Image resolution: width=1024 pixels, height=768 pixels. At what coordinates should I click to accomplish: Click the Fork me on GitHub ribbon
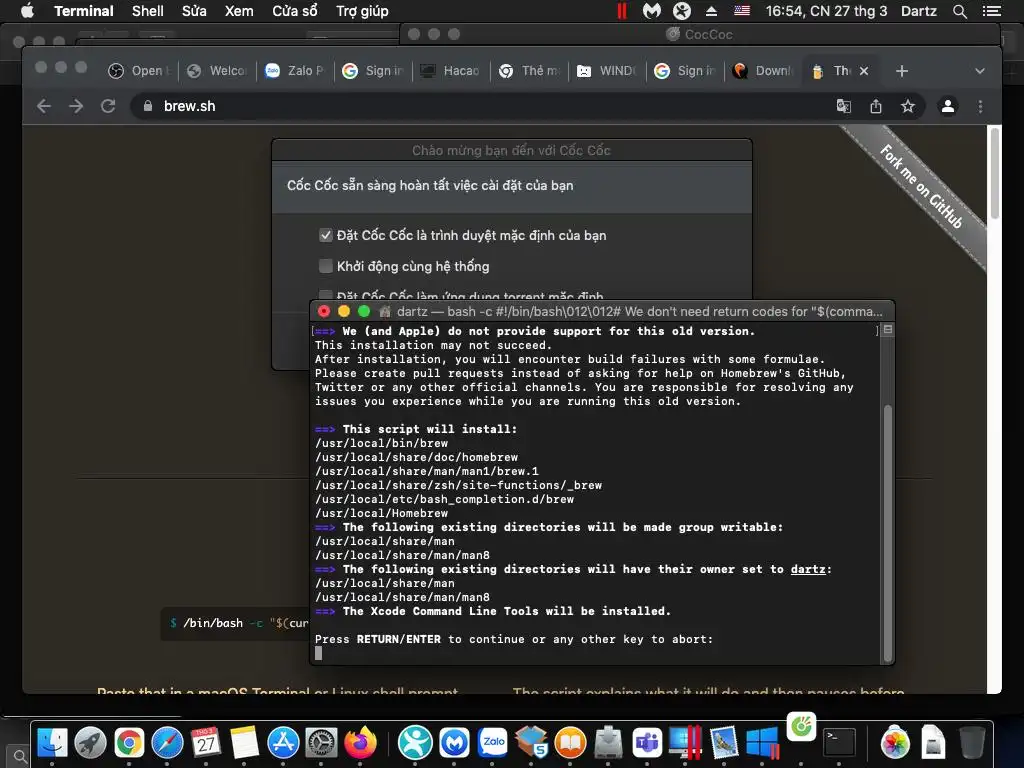[x=920, y=186]
